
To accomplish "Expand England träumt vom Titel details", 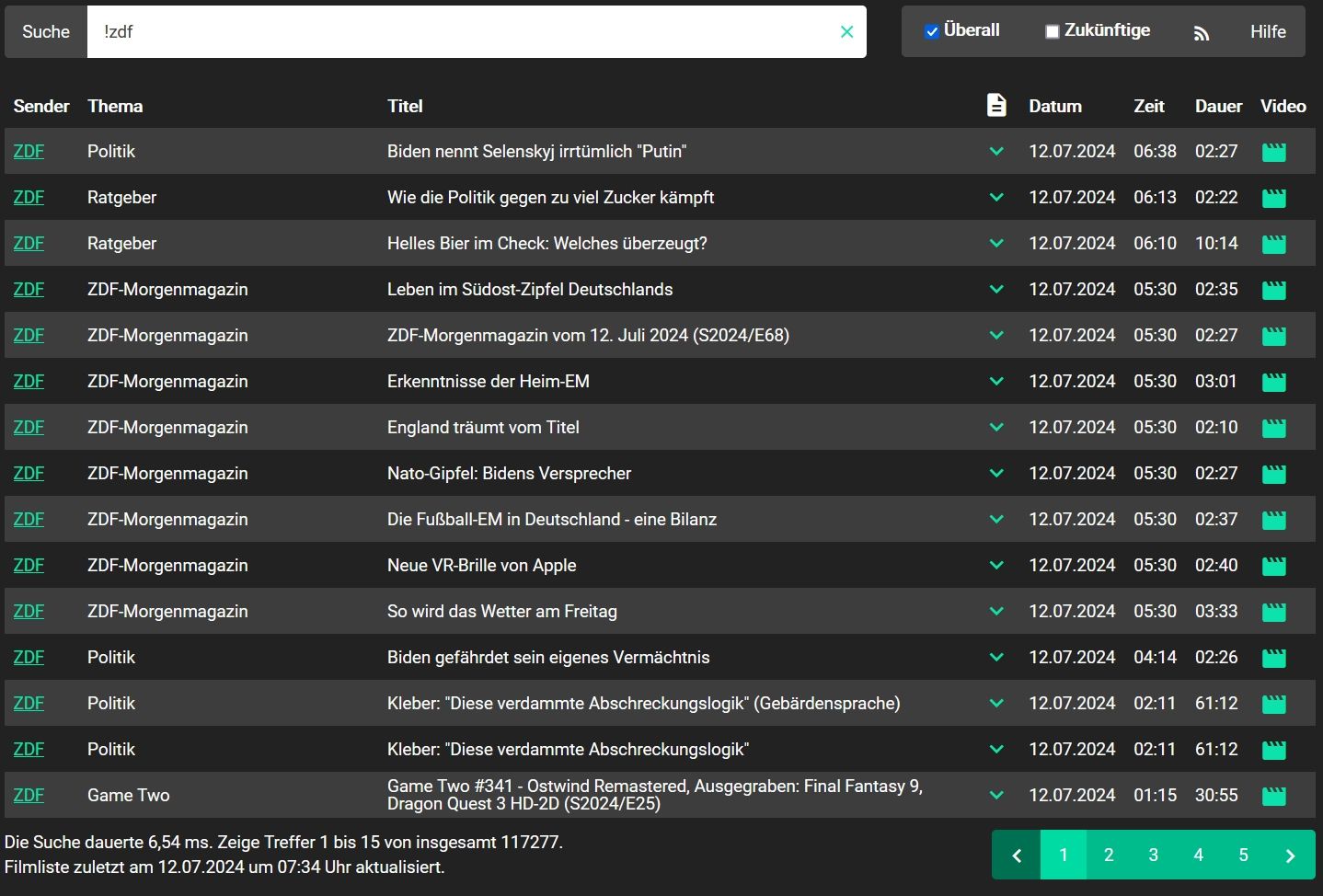I will tap(996, 427).
